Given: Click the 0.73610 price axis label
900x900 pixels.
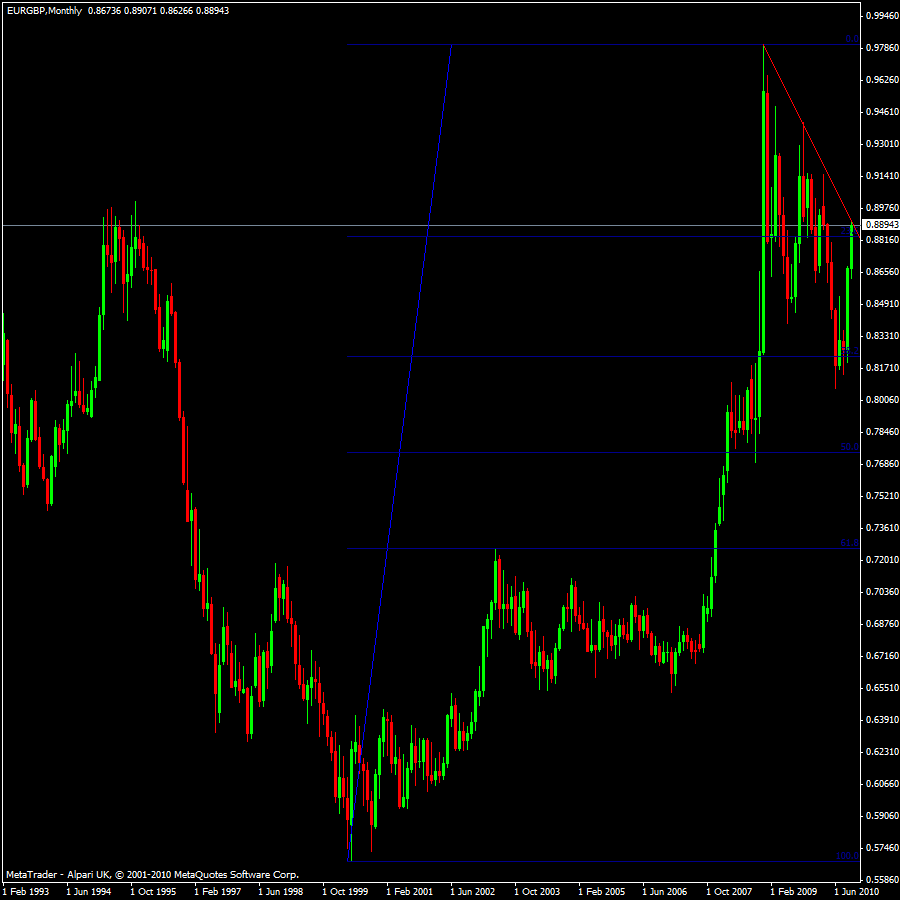Looking at the screenshot, I should coord(882,527).
